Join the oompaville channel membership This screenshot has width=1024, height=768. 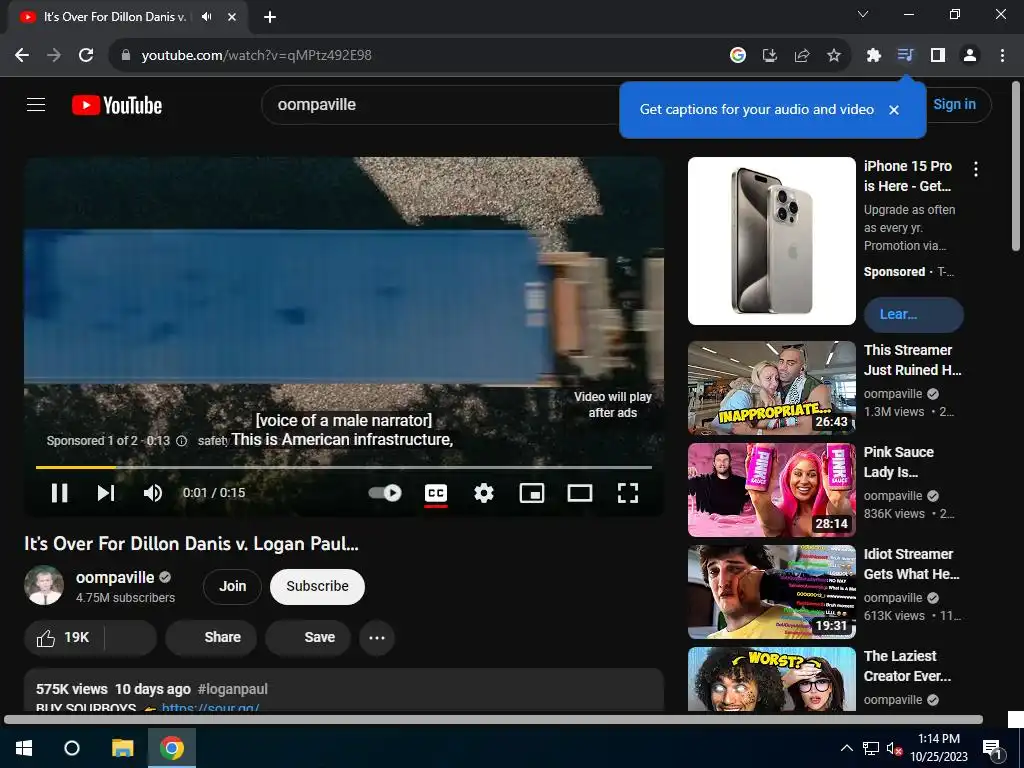pyautogui.click(x=232, y=586)
